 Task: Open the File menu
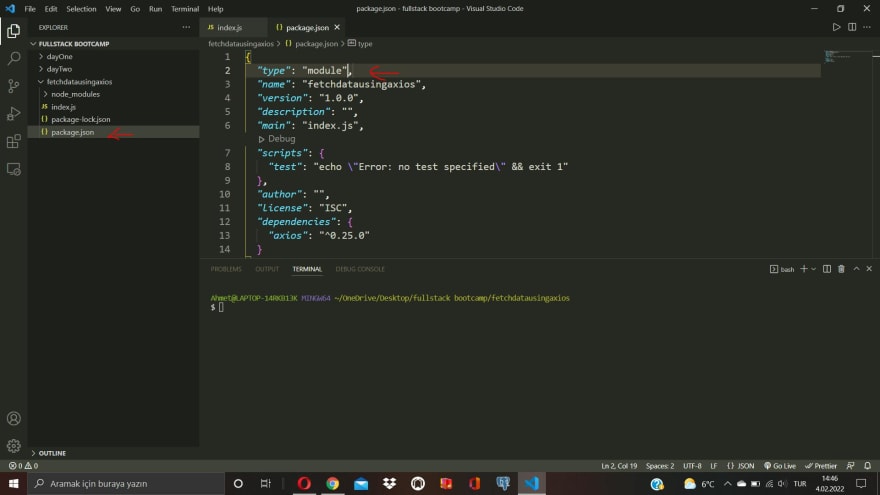coord(30,9)
